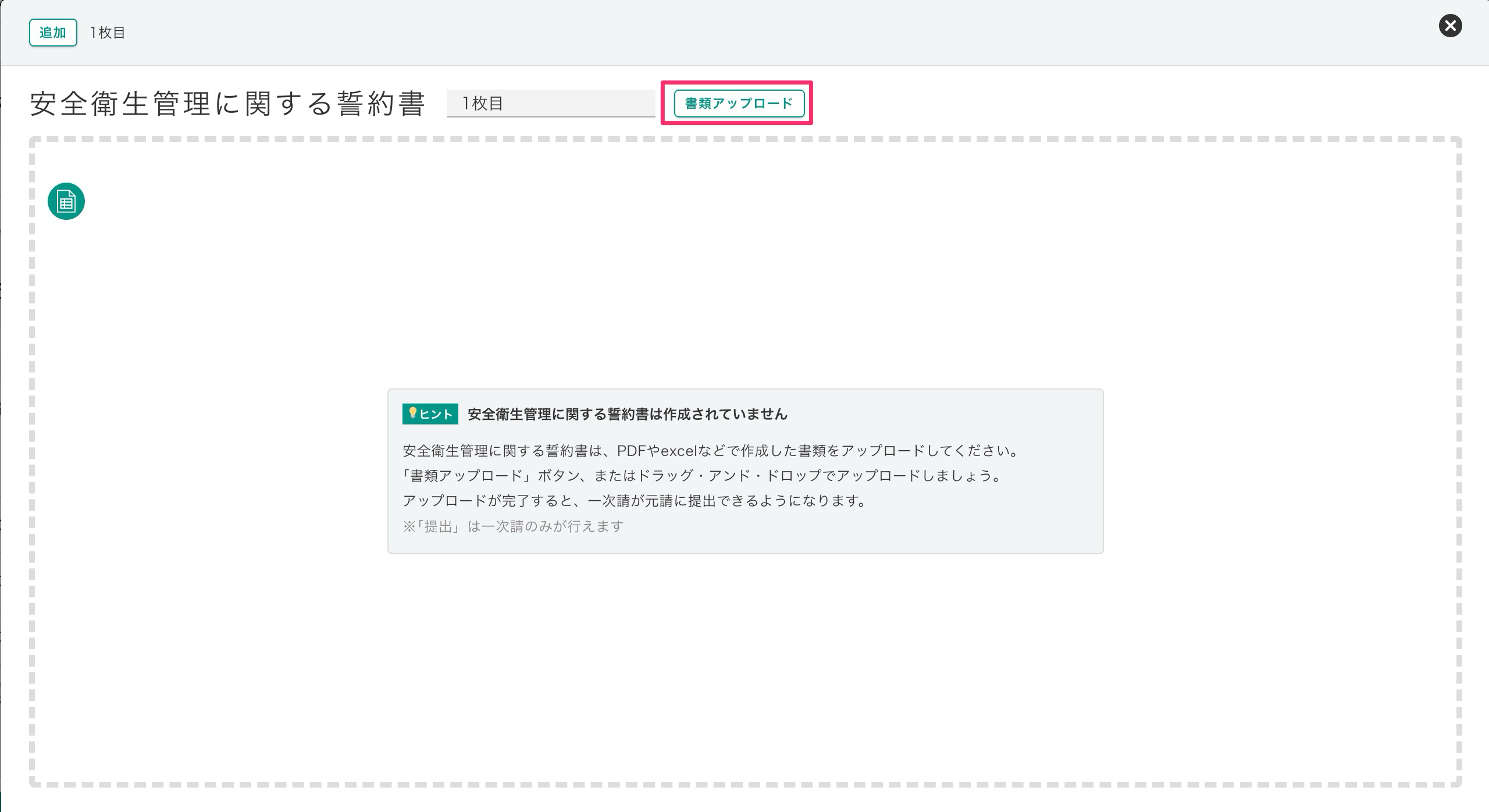Click the lightbulb icon in the hint badge
1489x812 pixels.
(x=413, y=414)
